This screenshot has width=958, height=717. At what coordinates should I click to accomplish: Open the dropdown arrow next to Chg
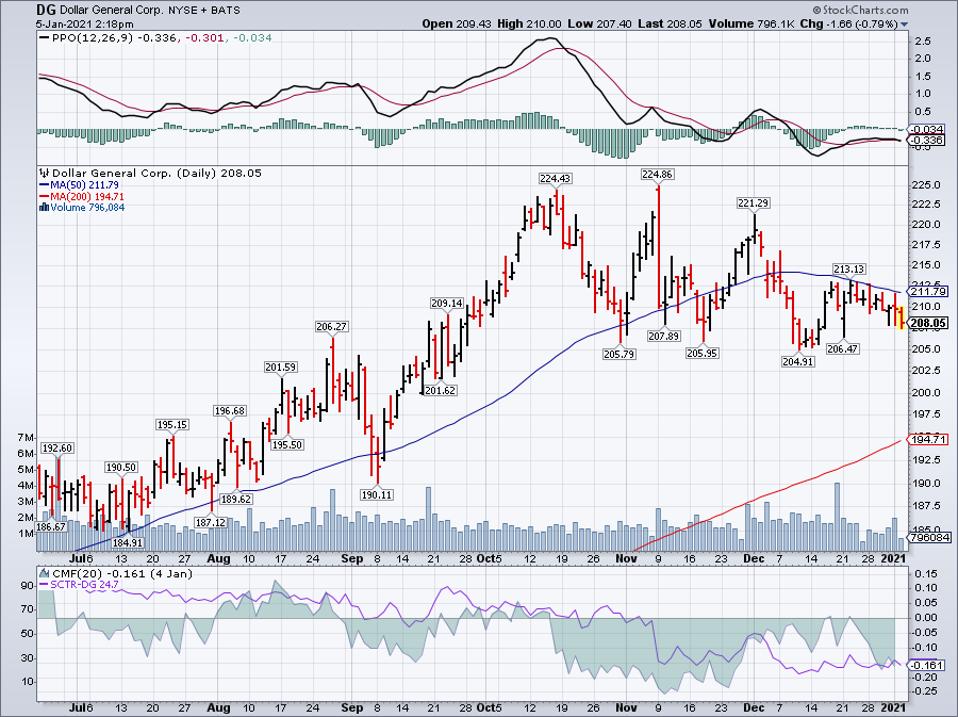pos(904,25)
